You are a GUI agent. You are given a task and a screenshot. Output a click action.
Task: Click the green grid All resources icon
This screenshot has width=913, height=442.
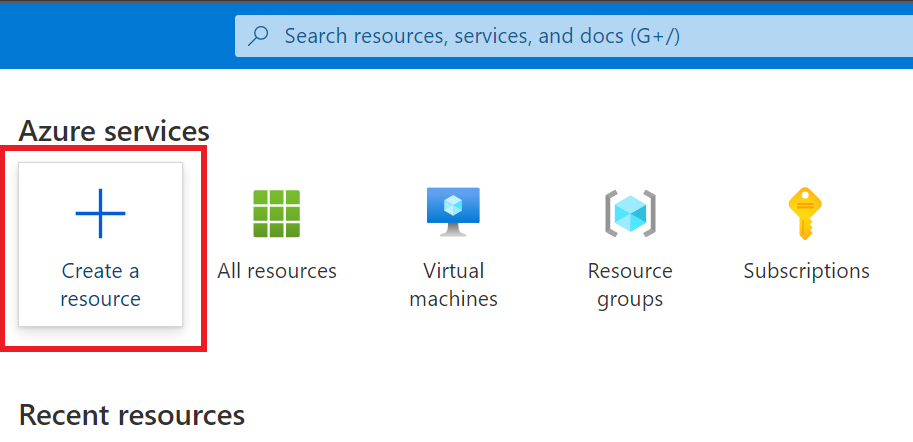point(277,212)
